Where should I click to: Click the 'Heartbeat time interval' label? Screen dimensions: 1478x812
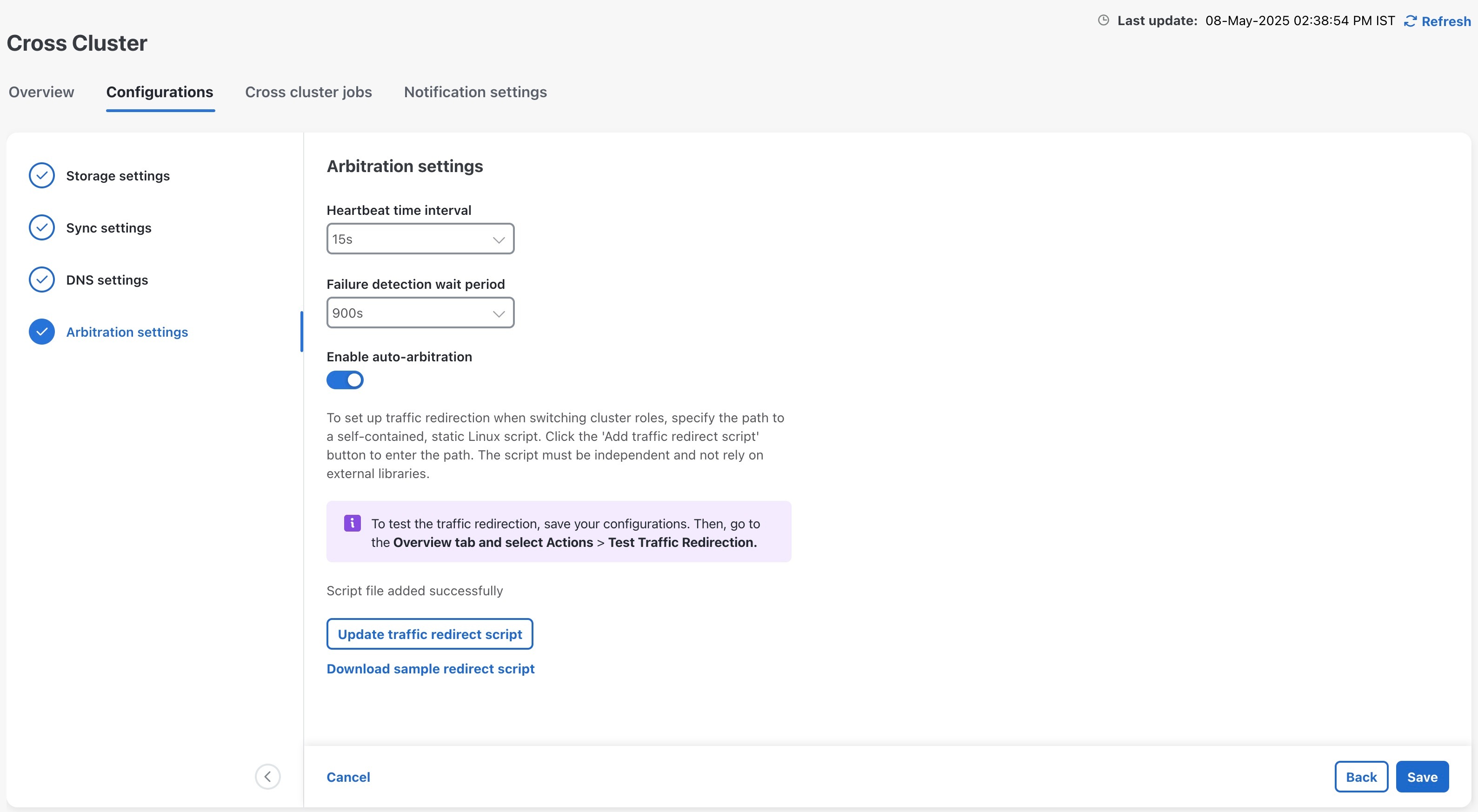[399, 210]
